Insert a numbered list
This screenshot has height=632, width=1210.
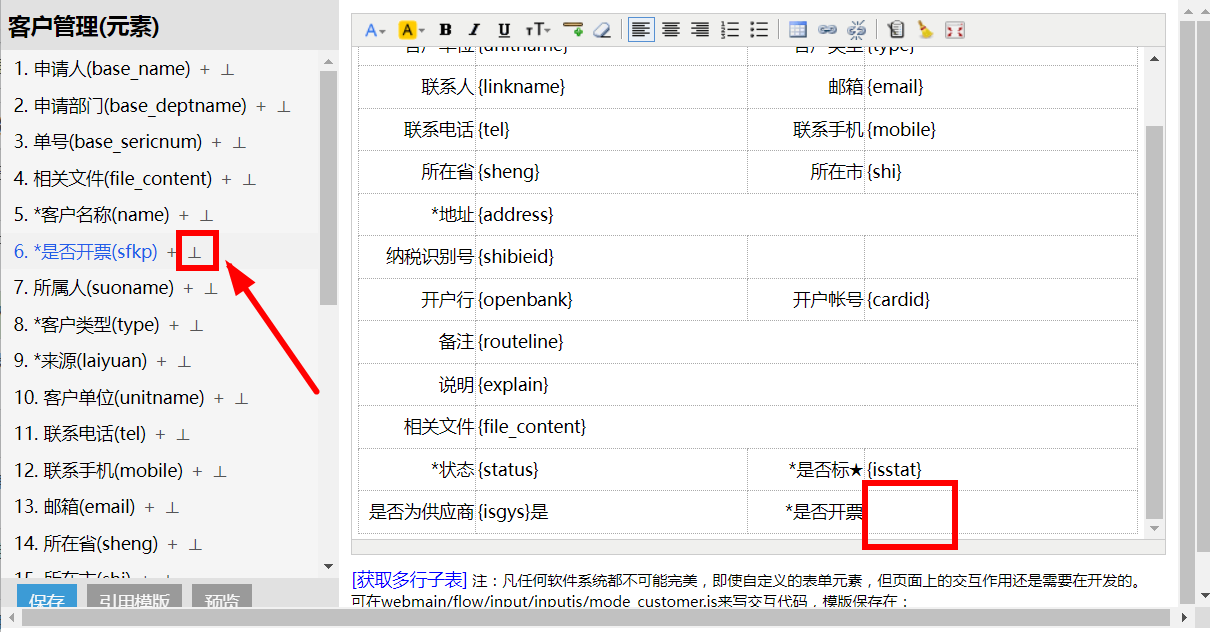tap(730, 30)
